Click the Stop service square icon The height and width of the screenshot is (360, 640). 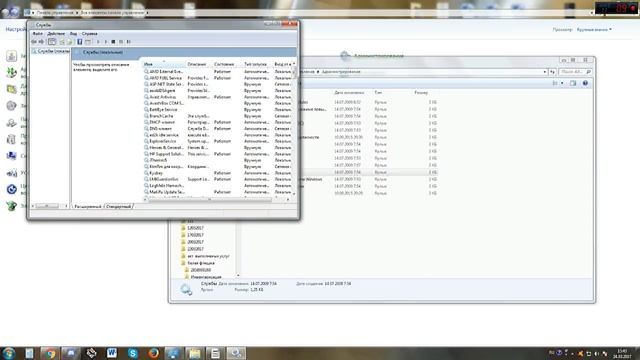tap(113, 42)
